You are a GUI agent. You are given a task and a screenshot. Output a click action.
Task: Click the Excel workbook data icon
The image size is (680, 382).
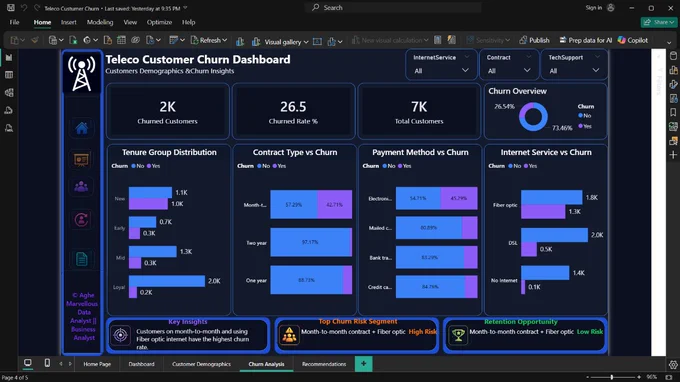[x=73, y=40]
